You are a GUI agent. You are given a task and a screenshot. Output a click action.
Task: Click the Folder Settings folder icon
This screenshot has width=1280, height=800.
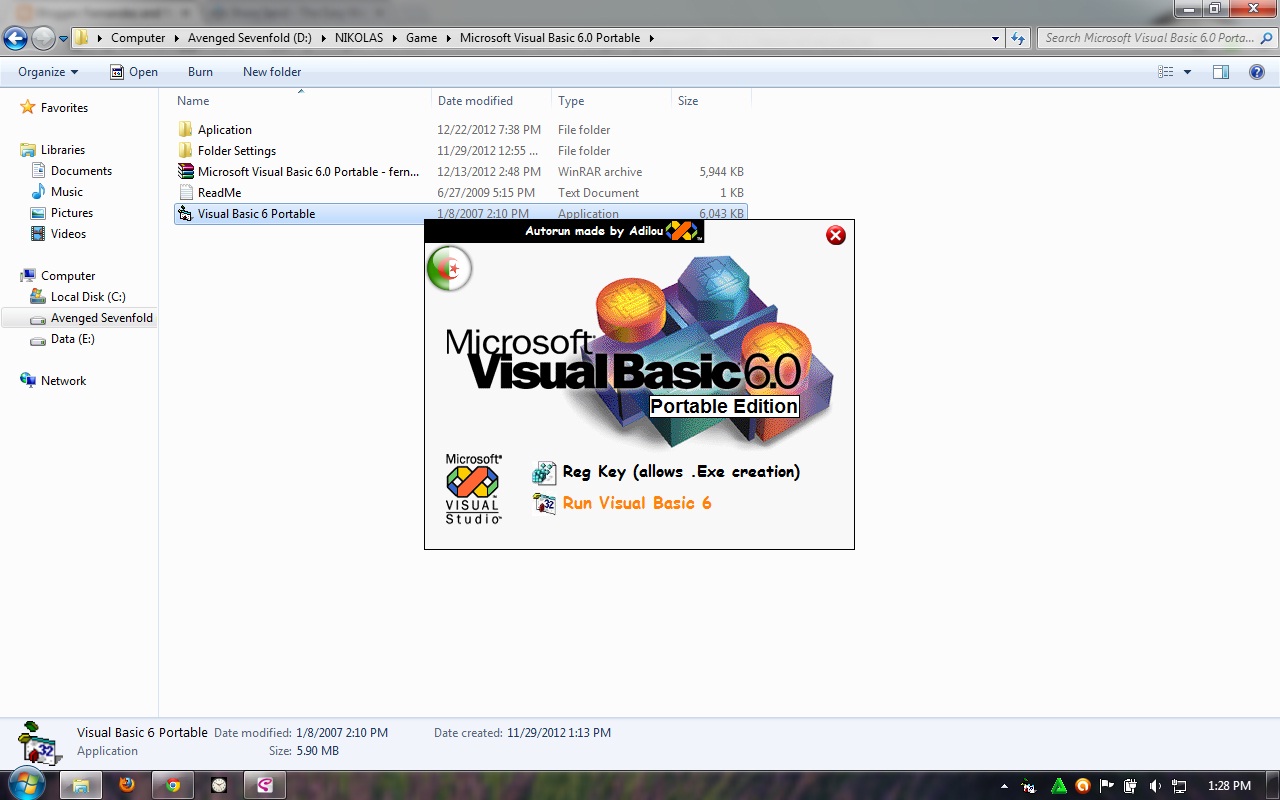pyautogui.click(x=185, y=151)
